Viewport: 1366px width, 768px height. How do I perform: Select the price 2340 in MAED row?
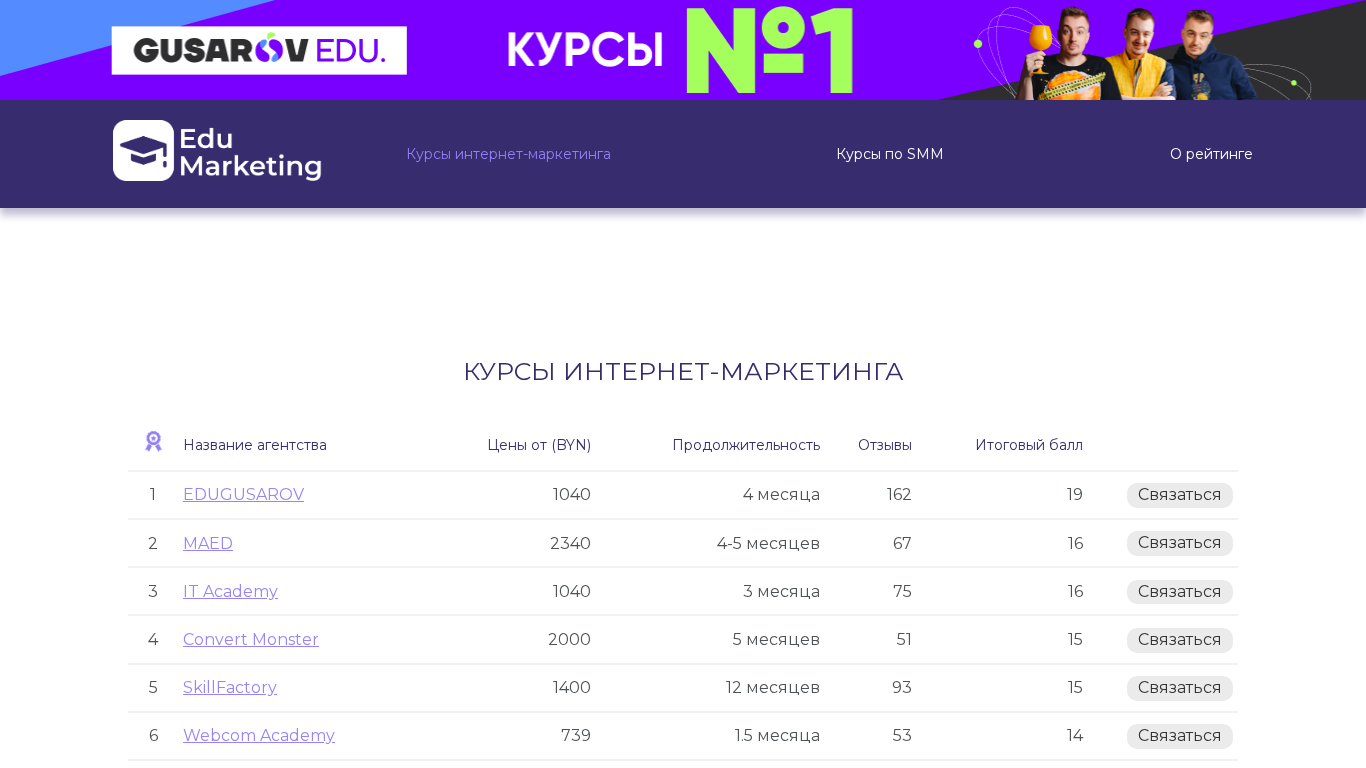570,544
